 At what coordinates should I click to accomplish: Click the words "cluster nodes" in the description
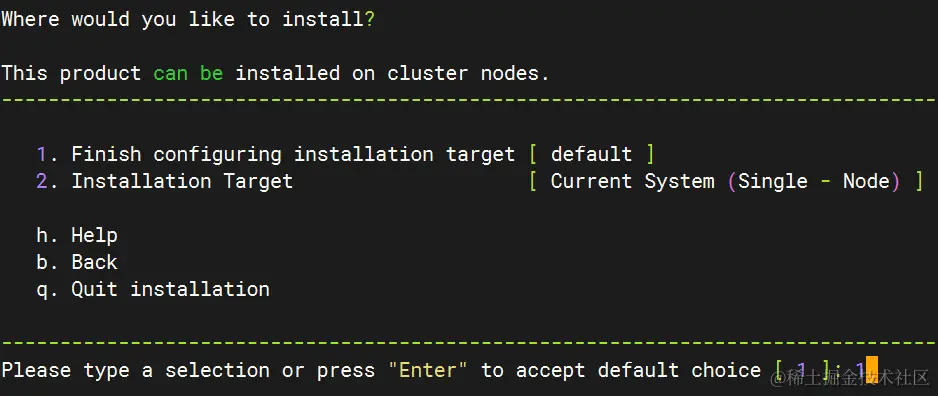(468, 73)
